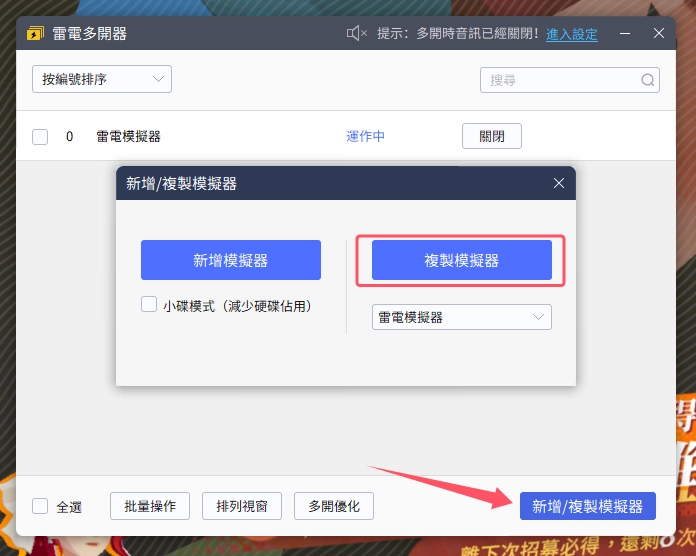The height and width of the screenshot is (556, 696).
Task: Click the 複製模擬器 button
Action: tap(461, 260)
